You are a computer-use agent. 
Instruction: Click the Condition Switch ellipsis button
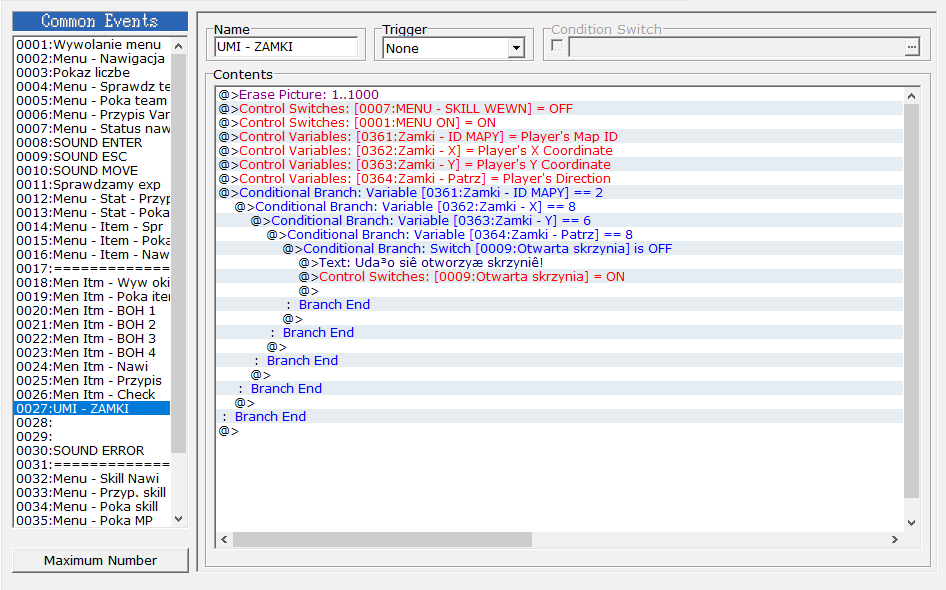coord(912,47)
